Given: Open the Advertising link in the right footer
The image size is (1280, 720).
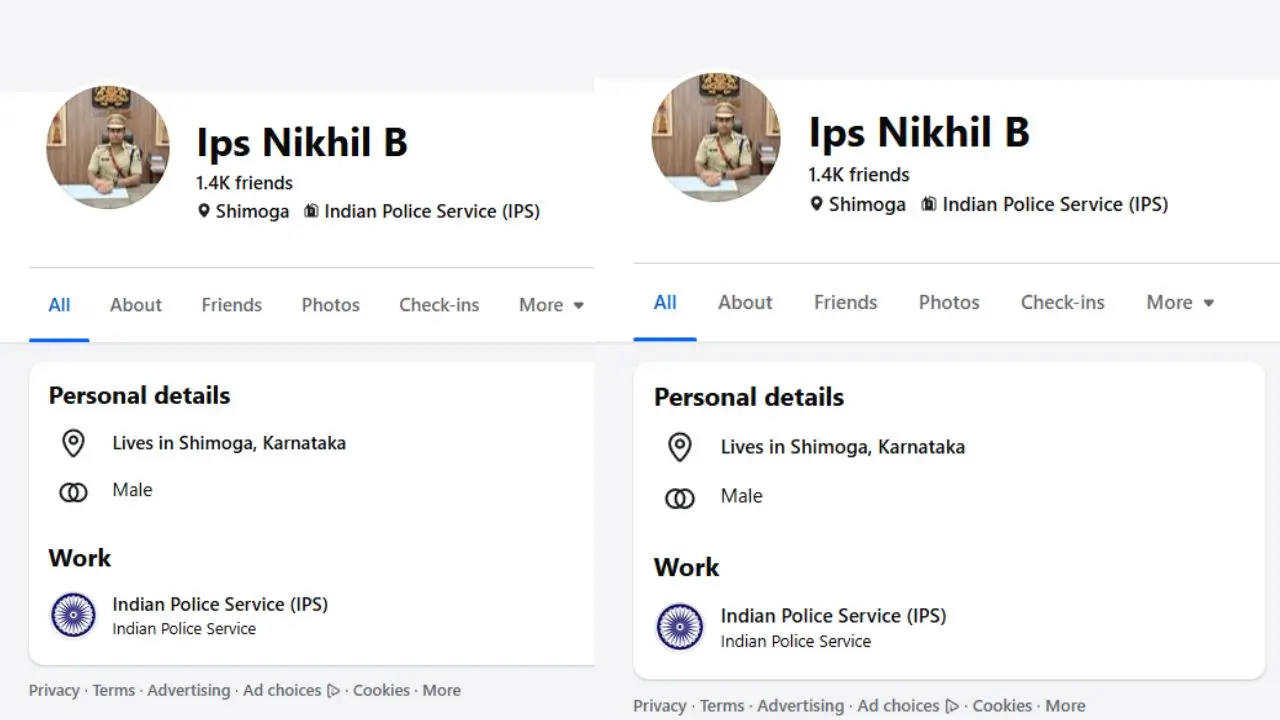Looking at the screenshot, I should (x=800, y=706).
